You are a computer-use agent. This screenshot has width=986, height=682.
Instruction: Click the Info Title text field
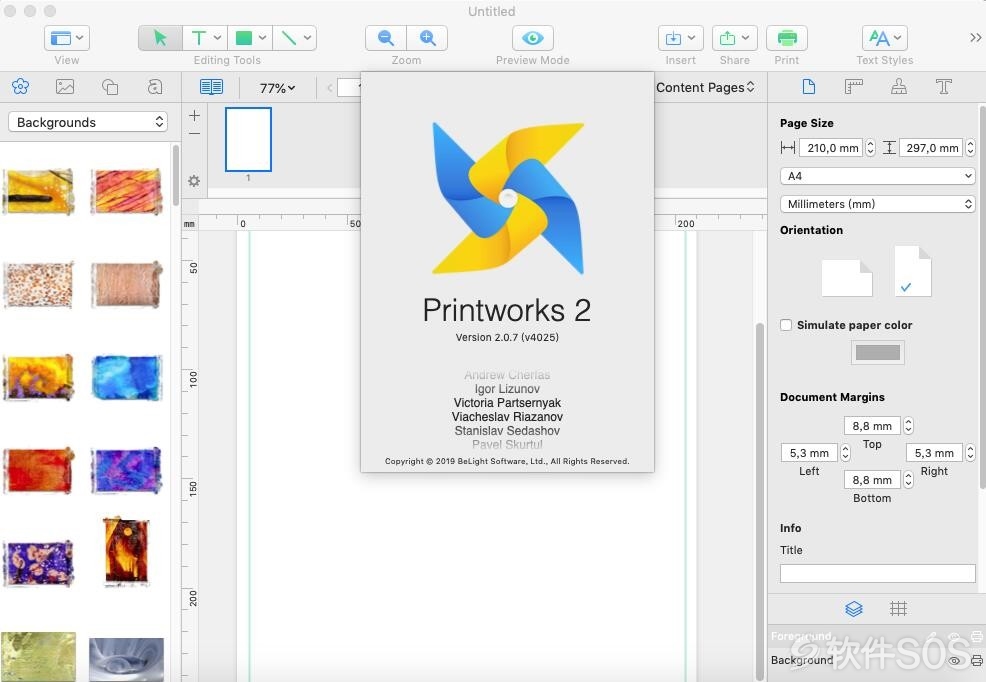[878, 573]
